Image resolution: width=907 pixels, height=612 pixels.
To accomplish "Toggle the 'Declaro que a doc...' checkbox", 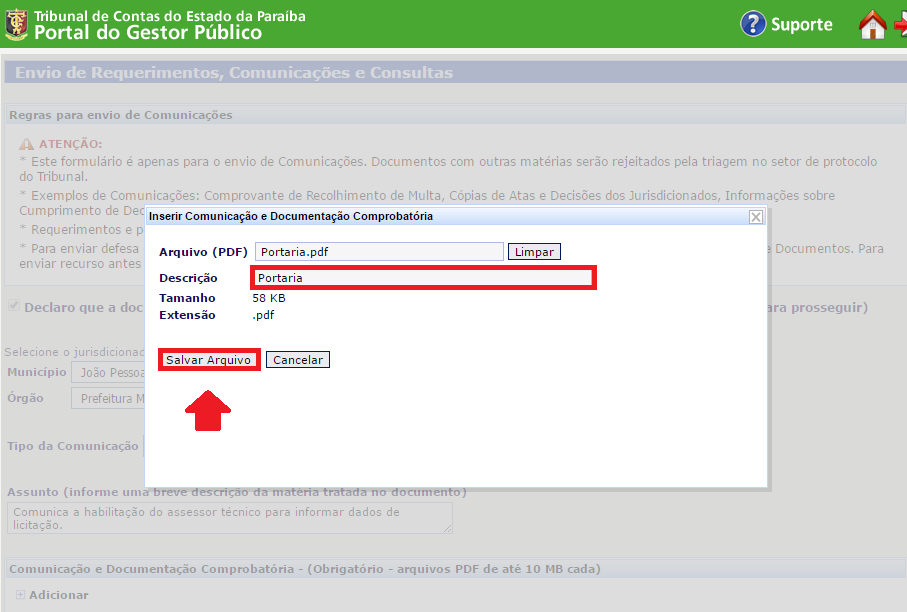I will (13, 307).
